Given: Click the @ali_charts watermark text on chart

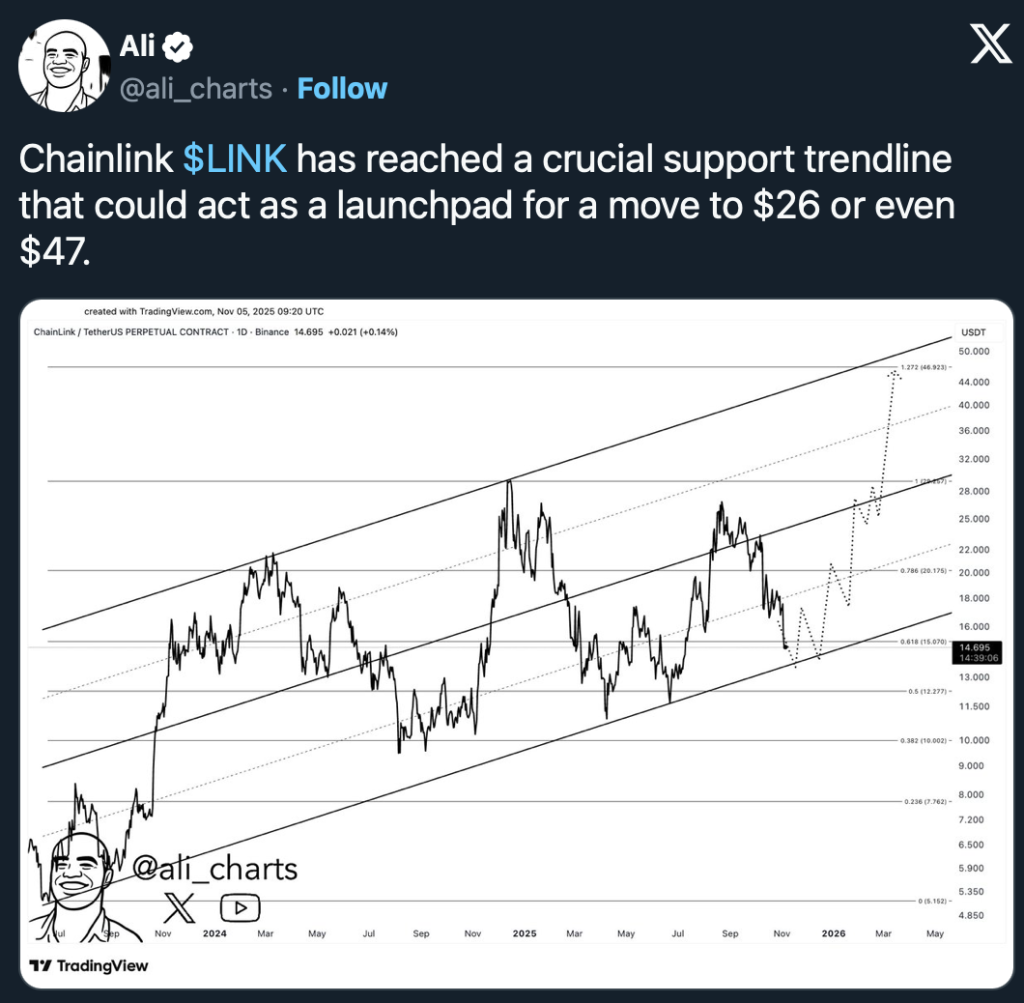Looking at the screenshot, I should click(x=215, y=868).
